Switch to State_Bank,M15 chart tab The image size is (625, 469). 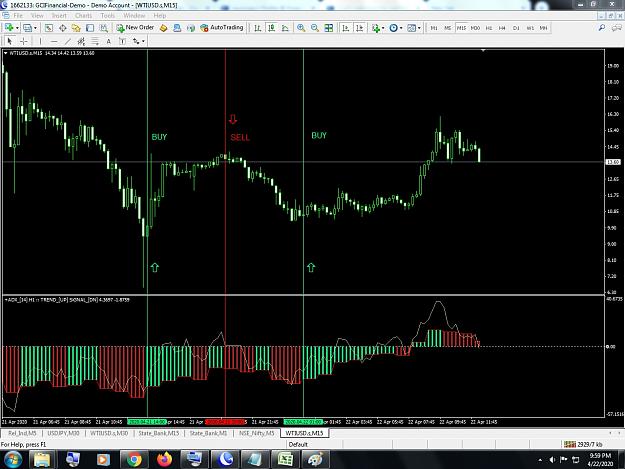pyautogui.click(x=159, y=433)
